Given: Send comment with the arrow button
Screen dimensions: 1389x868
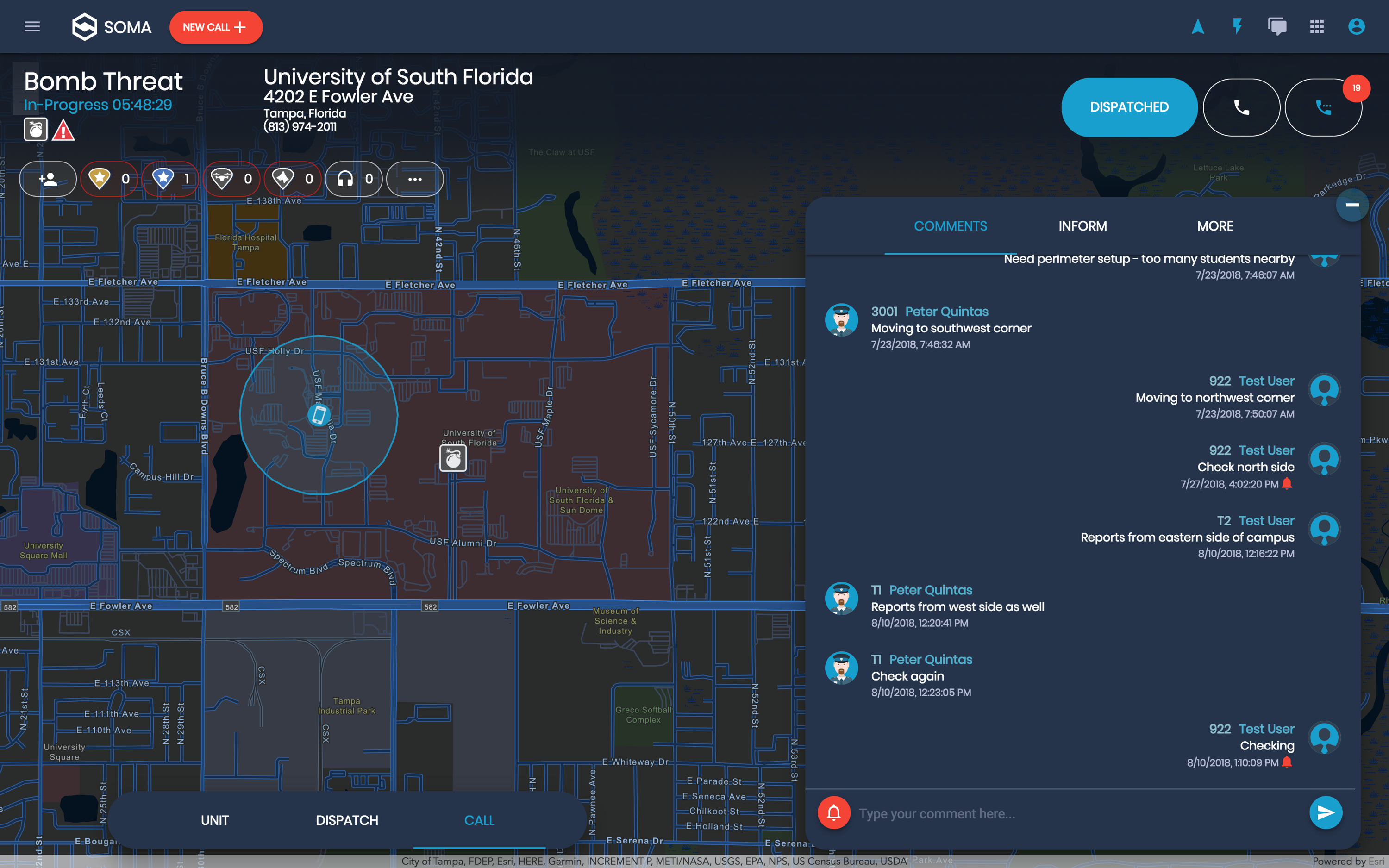Looking at the screenshot, I should click(x=1325, y=813).
